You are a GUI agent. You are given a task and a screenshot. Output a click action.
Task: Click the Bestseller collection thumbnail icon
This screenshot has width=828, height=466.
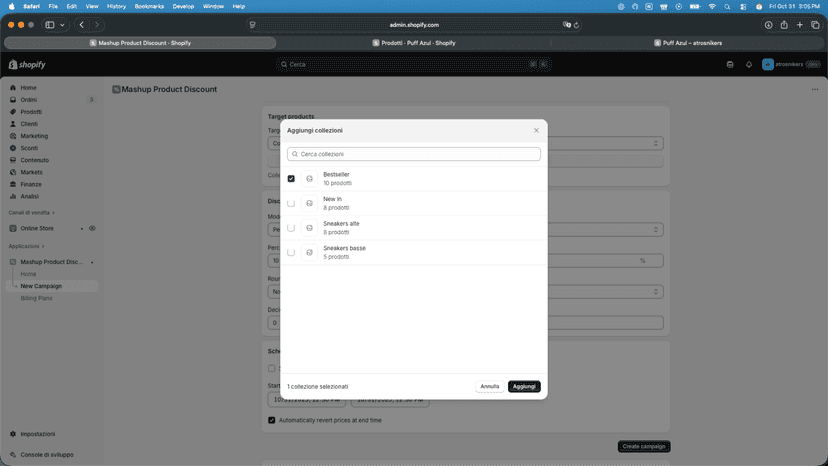click(x=309, y=179)
